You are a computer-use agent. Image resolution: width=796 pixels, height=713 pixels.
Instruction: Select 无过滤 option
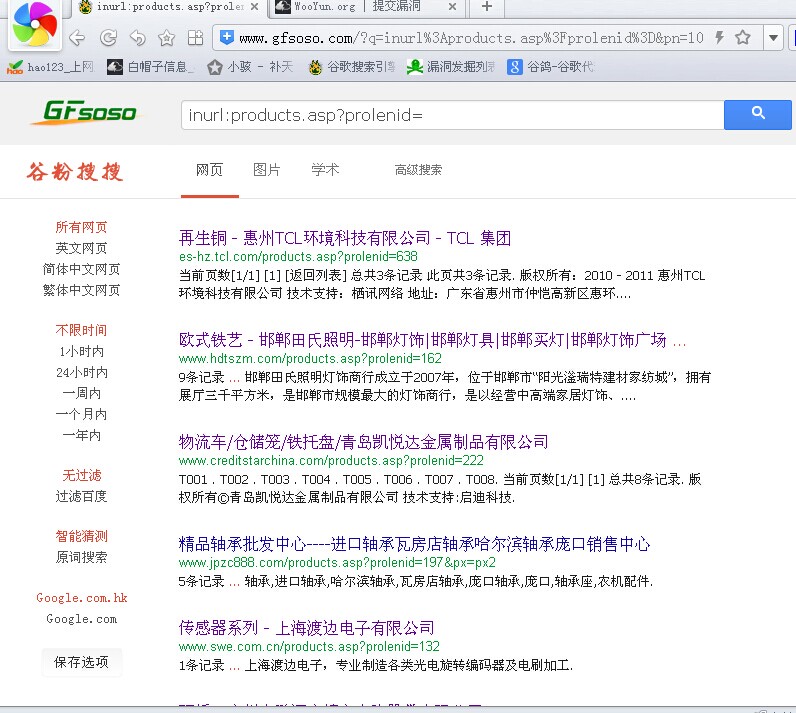tap(81, 475)
